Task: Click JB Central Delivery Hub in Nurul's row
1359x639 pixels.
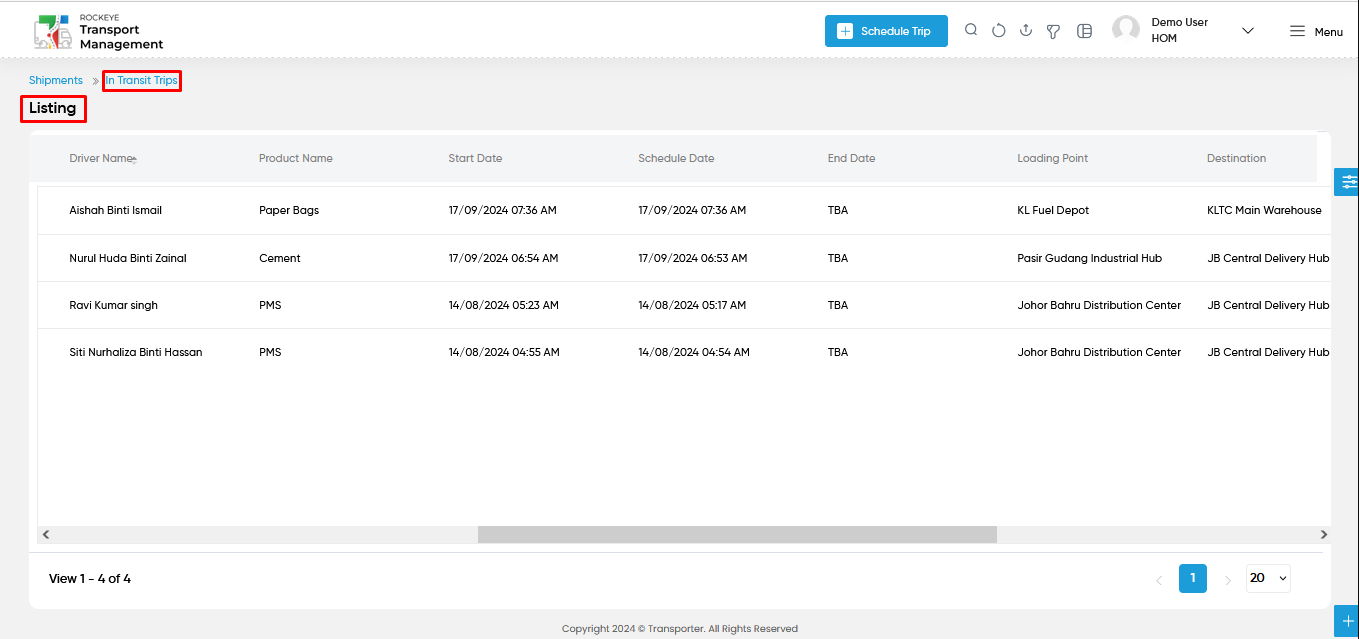Action: [x=1268, y=258]
